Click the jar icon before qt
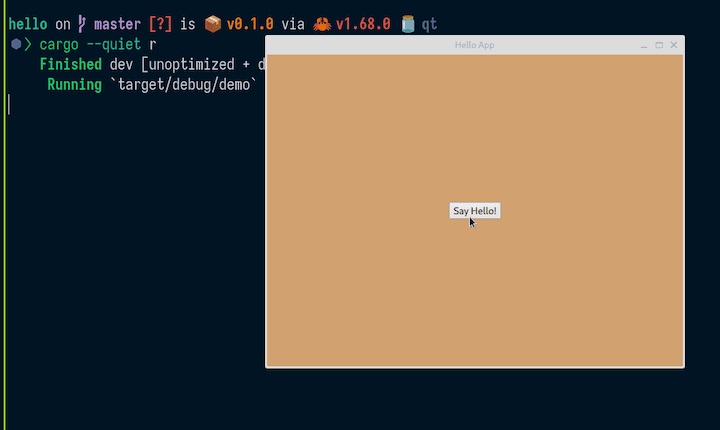Viewport: 720px width, 430px height. (408, 24)
